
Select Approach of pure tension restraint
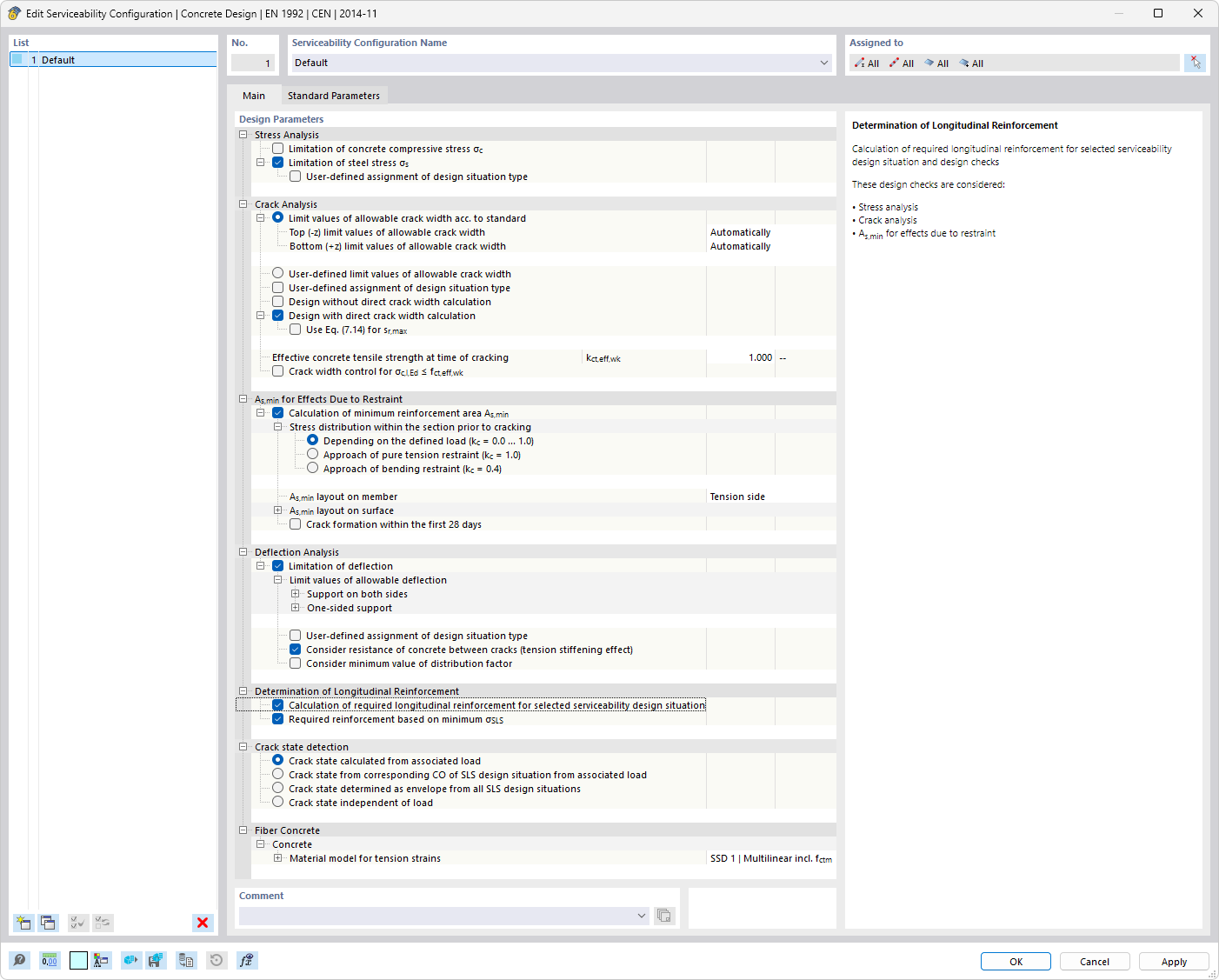(312, 454)
